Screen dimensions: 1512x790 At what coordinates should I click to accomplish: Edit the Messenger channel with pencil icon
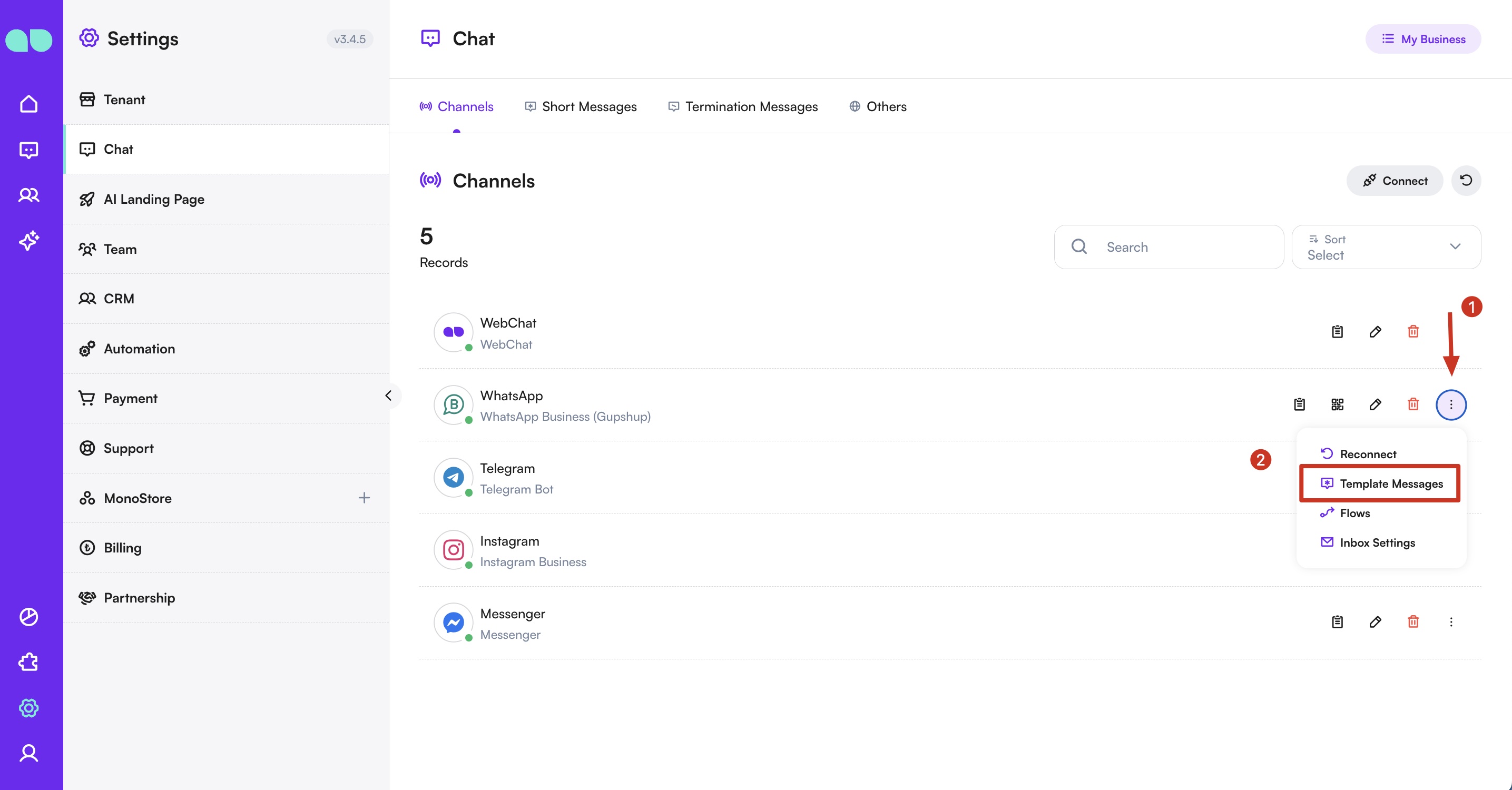1374,621
